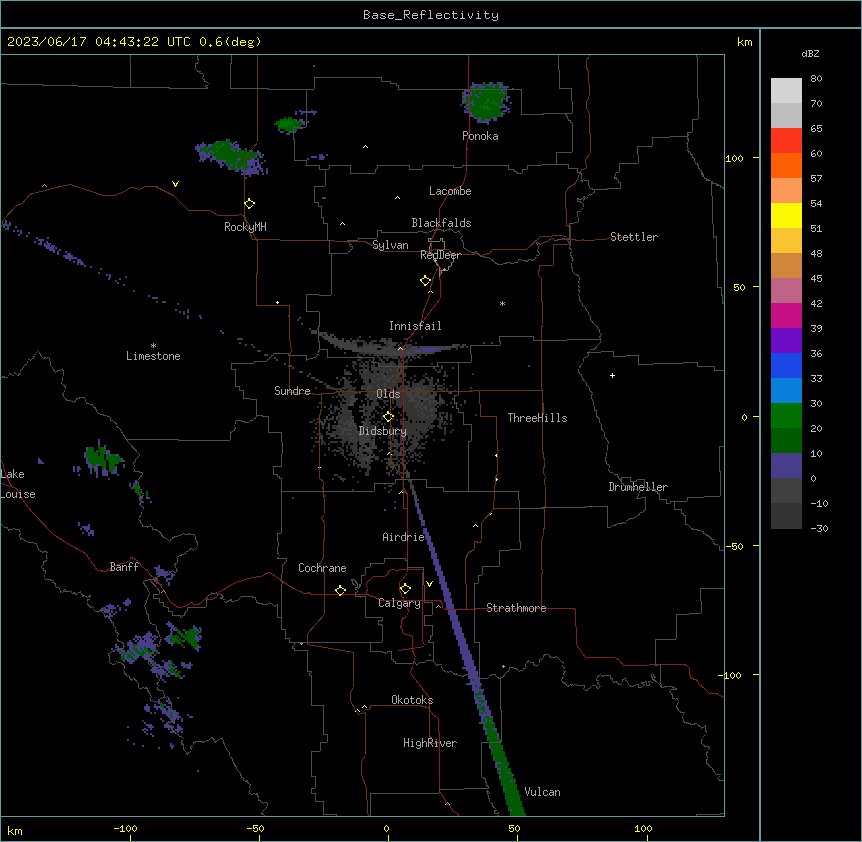The height and width of the screenshot is (842, 862).
Task: Click the Lake Louise label
Action: [18, 484]
